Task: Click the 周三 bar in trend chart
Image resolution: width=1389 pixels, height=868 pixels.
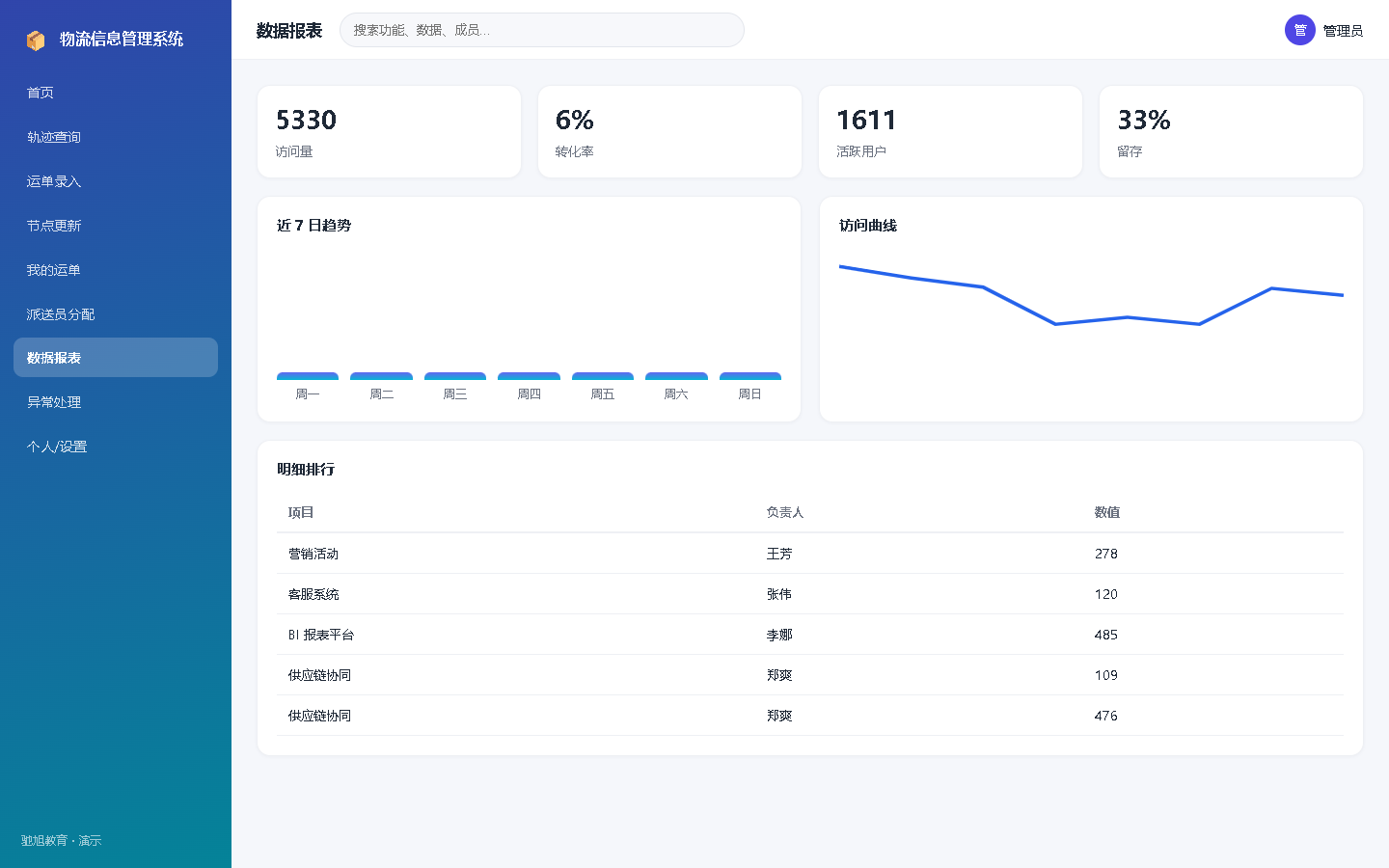Action: (455, 376)
